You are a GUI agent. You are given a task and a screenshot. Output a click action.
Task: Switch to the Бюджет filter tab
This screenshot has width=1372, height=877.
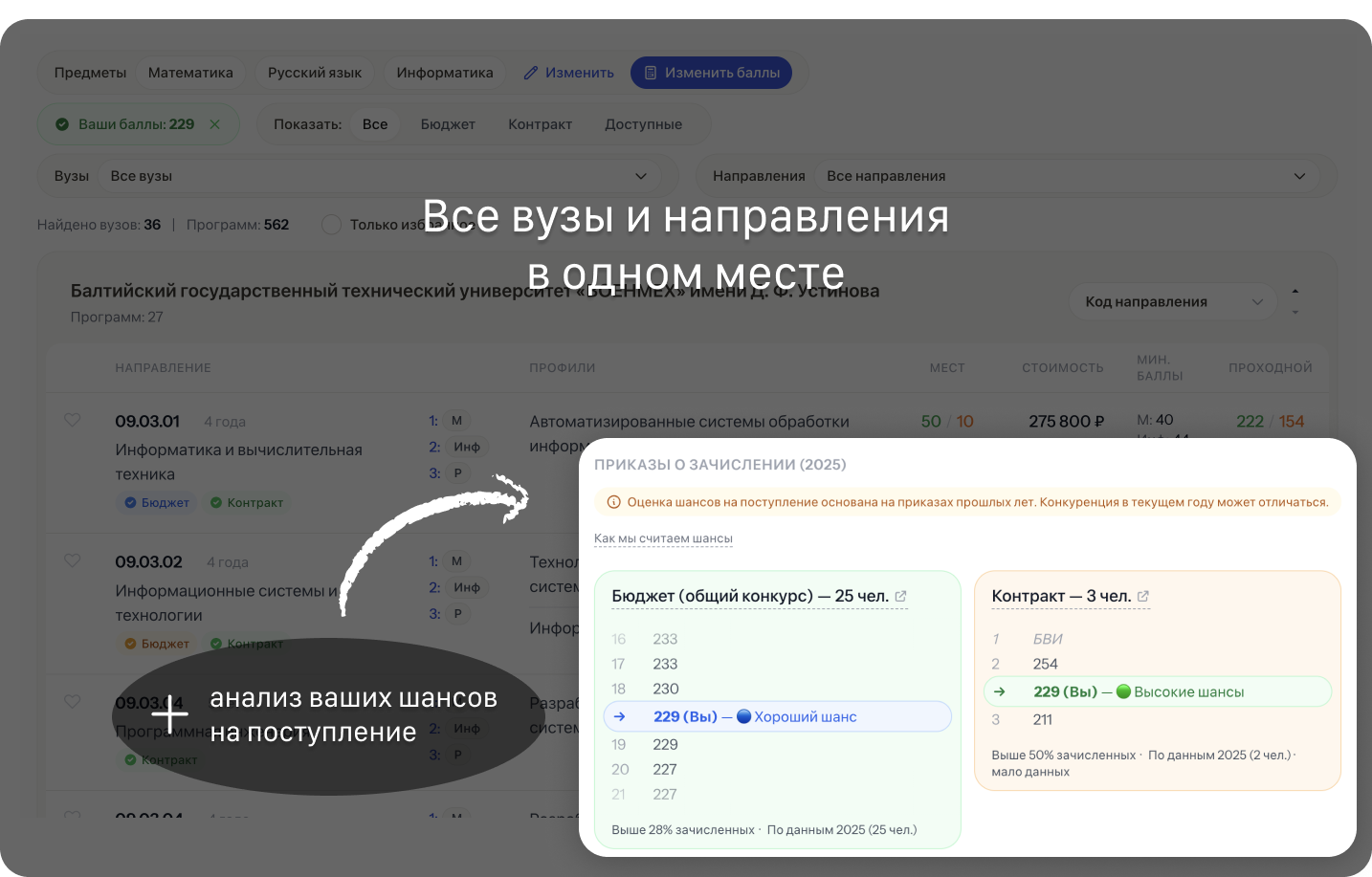(447, 123)
